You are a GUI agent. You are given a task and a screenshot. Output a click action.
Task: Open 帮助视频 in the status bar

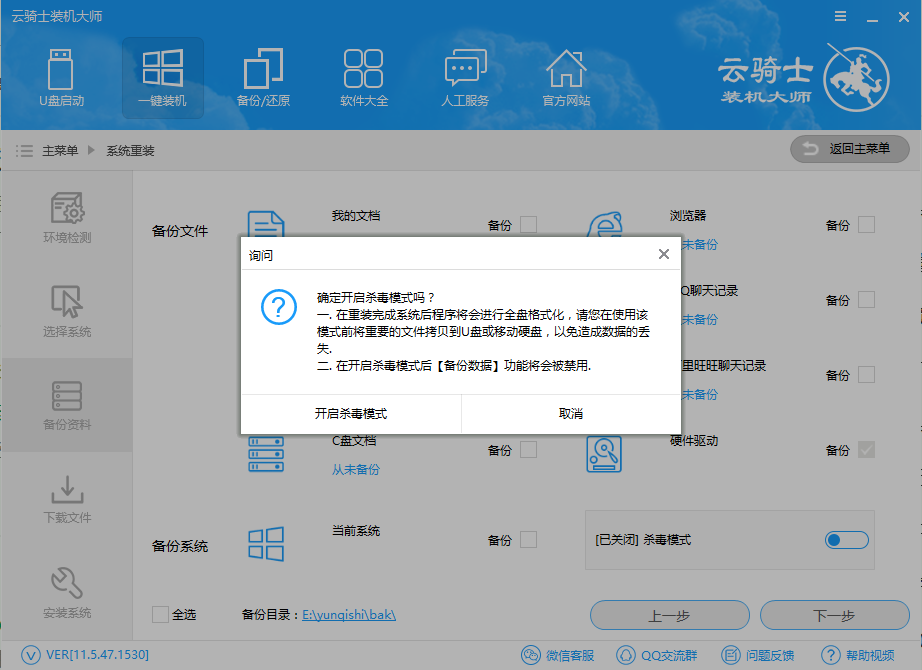(858, 655)
